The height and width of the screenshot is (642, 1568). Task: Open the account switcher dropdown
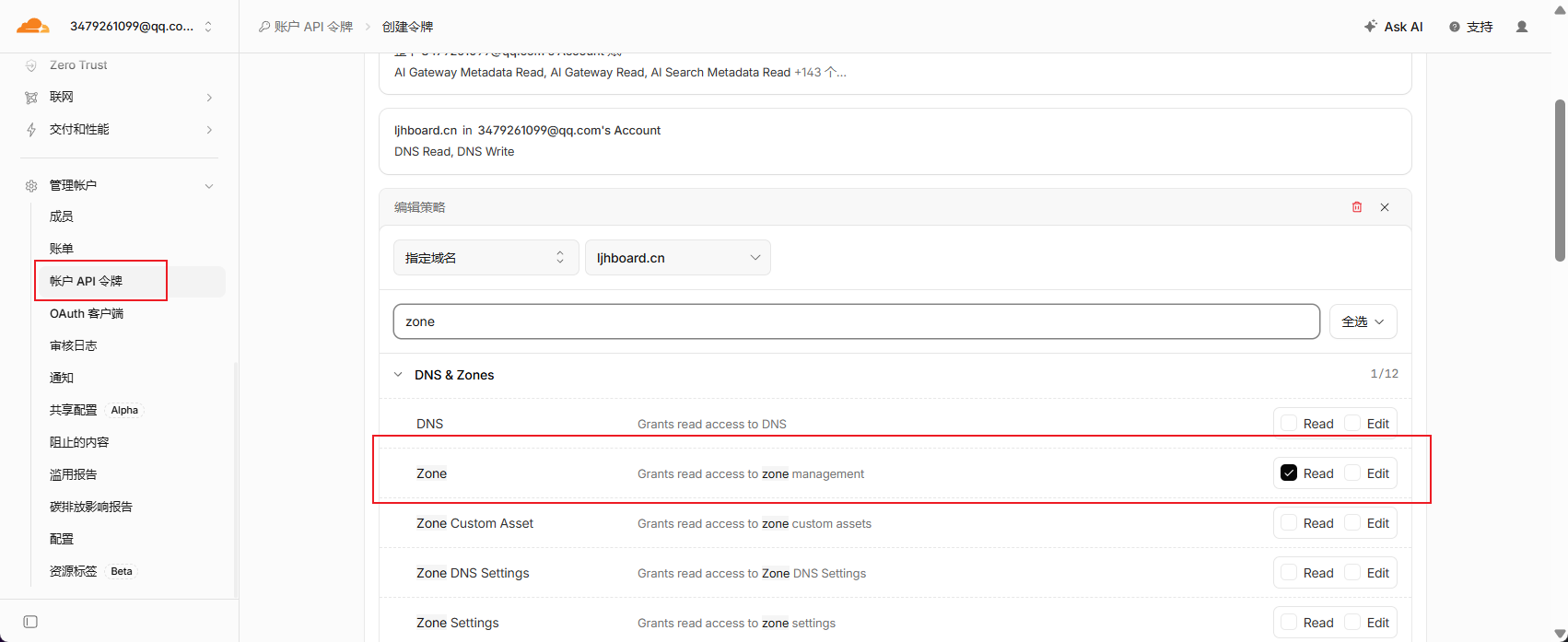coord(141,27)
